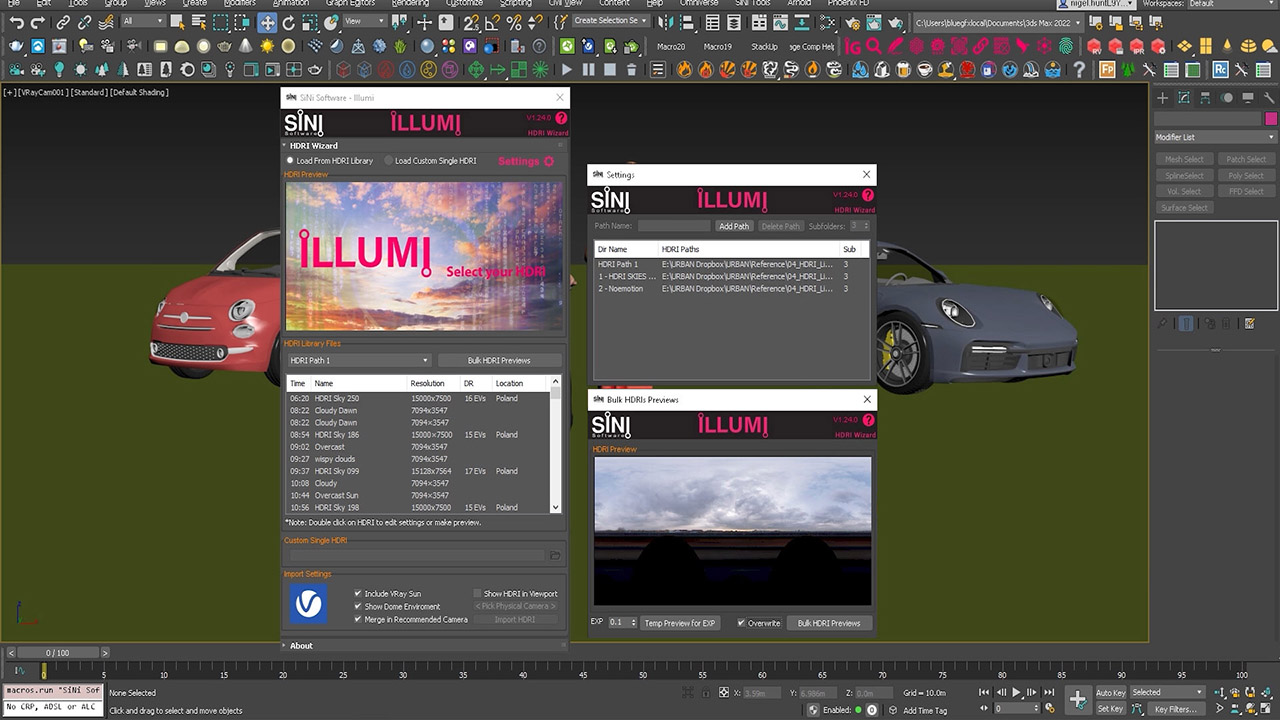Open the Phoenix FD menu
The width and height of the screenshot is (1280, 720).
tap(847, 4)
